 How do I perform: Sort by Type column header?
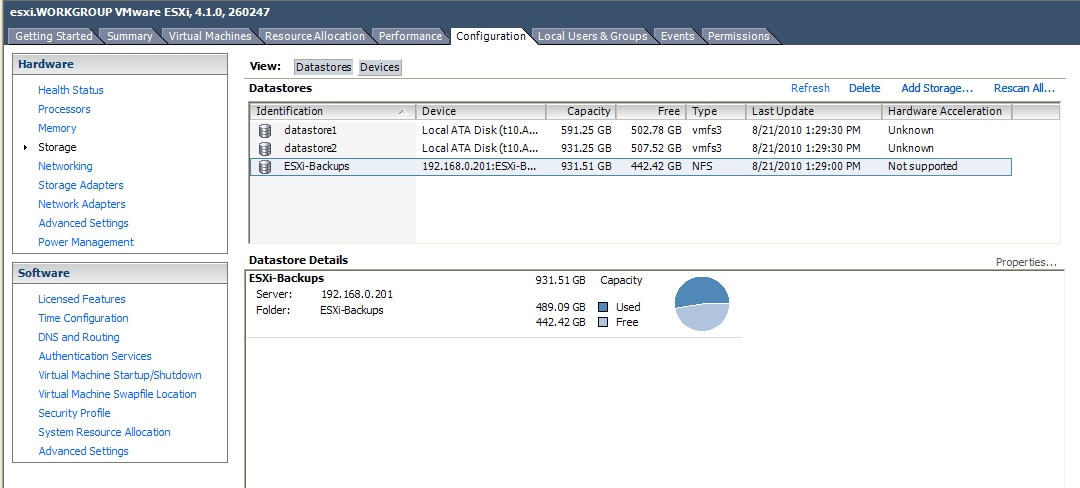tap(716, 112)
